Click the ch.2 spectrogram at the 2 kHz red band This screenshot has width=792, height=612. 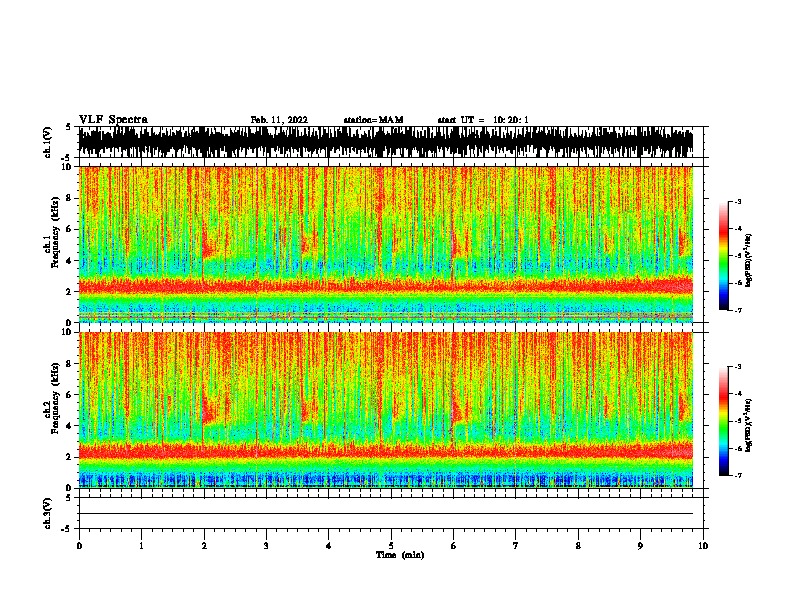point(386,451)
